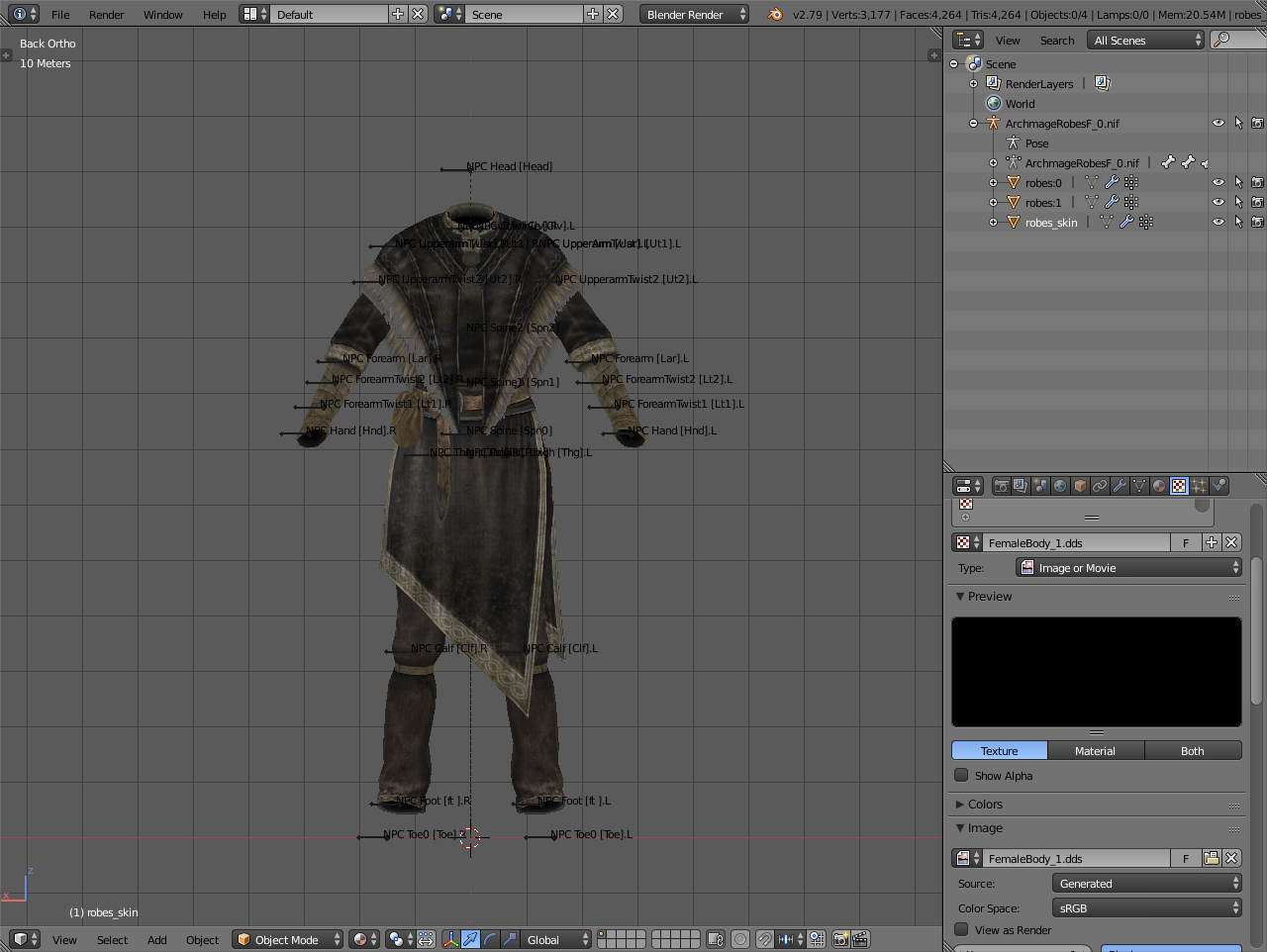Click the FemaleBody_1.dds texture name field
Viewport: 1267px width, 952px height.
coord(1077,542)
